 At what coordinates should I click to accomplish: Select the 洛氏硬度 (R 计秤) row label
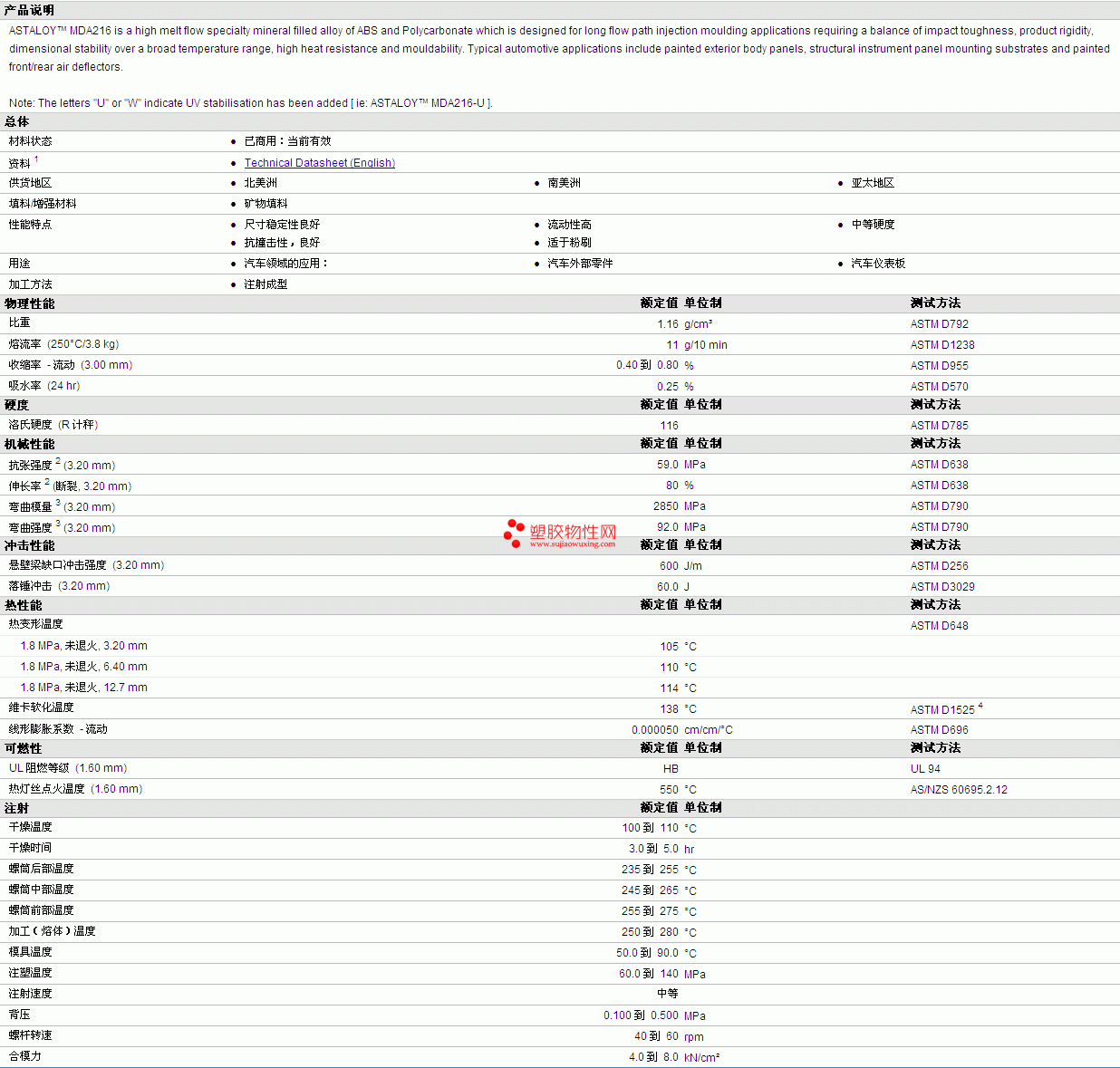coord(53,425)
